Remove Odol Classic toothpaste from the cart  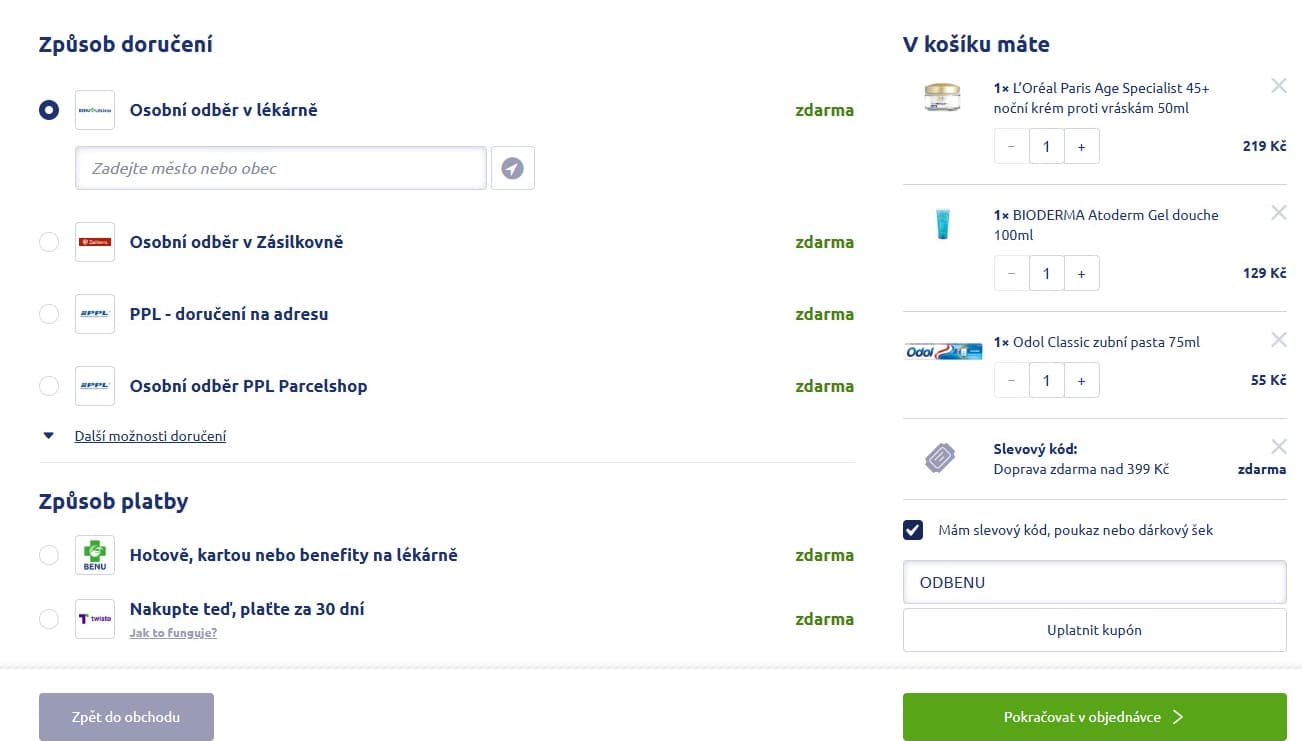(x=1278, y=340)
